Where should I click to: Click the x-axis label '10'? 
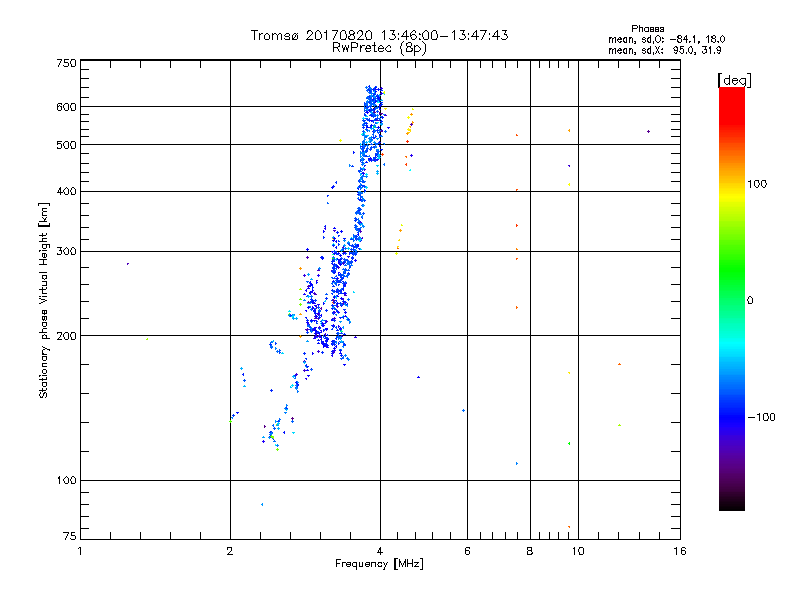click(x=578, y=551)
